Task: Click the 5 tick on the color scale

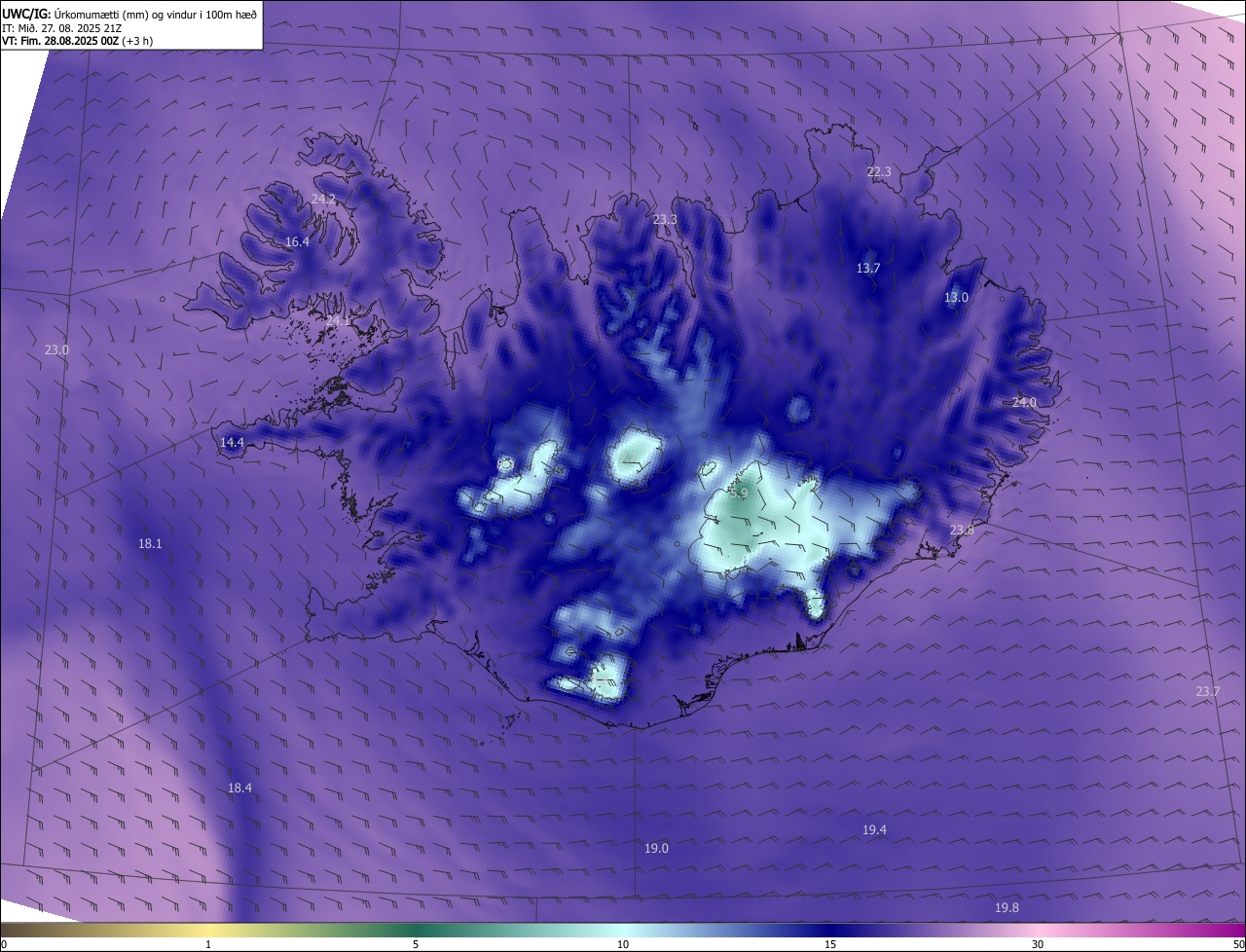Action: click(416, 944)
